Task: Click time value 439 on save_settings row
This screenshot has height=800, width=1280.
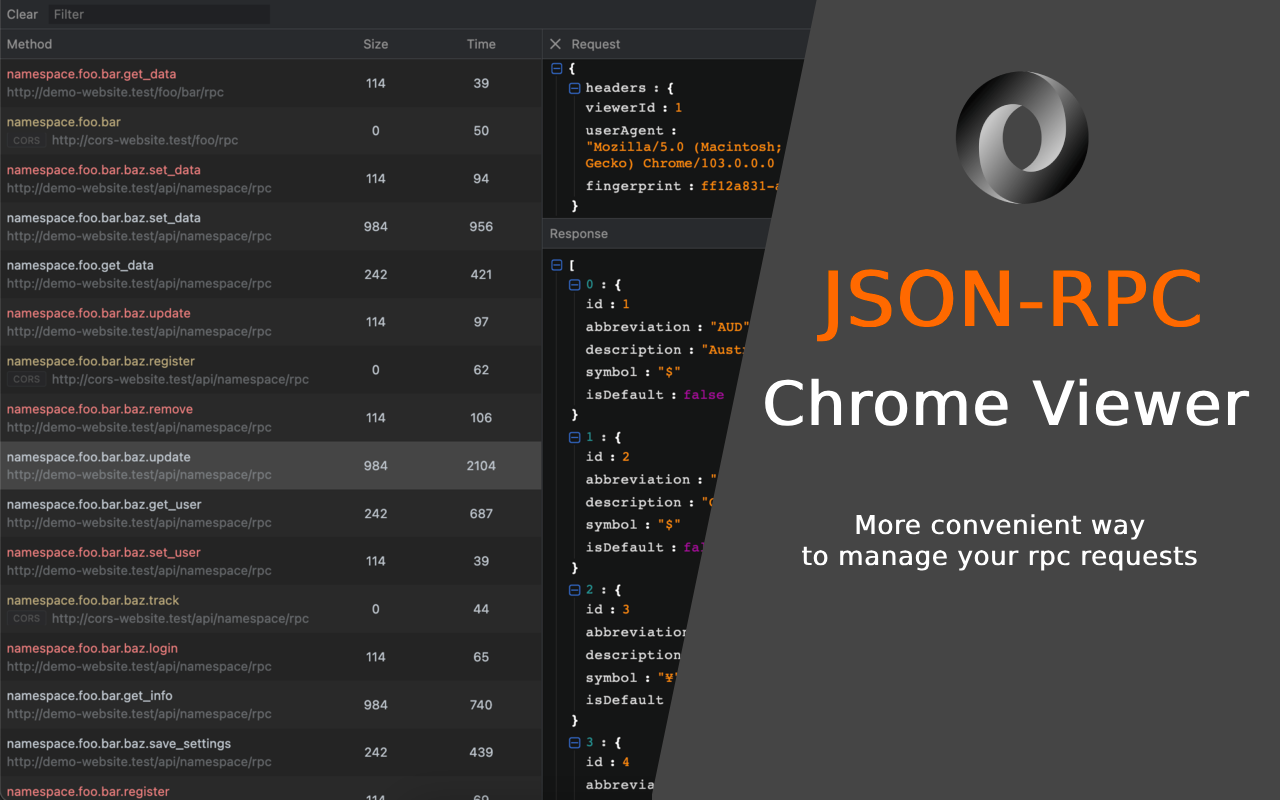Action: pyautogui.click(x=481, y=753)
